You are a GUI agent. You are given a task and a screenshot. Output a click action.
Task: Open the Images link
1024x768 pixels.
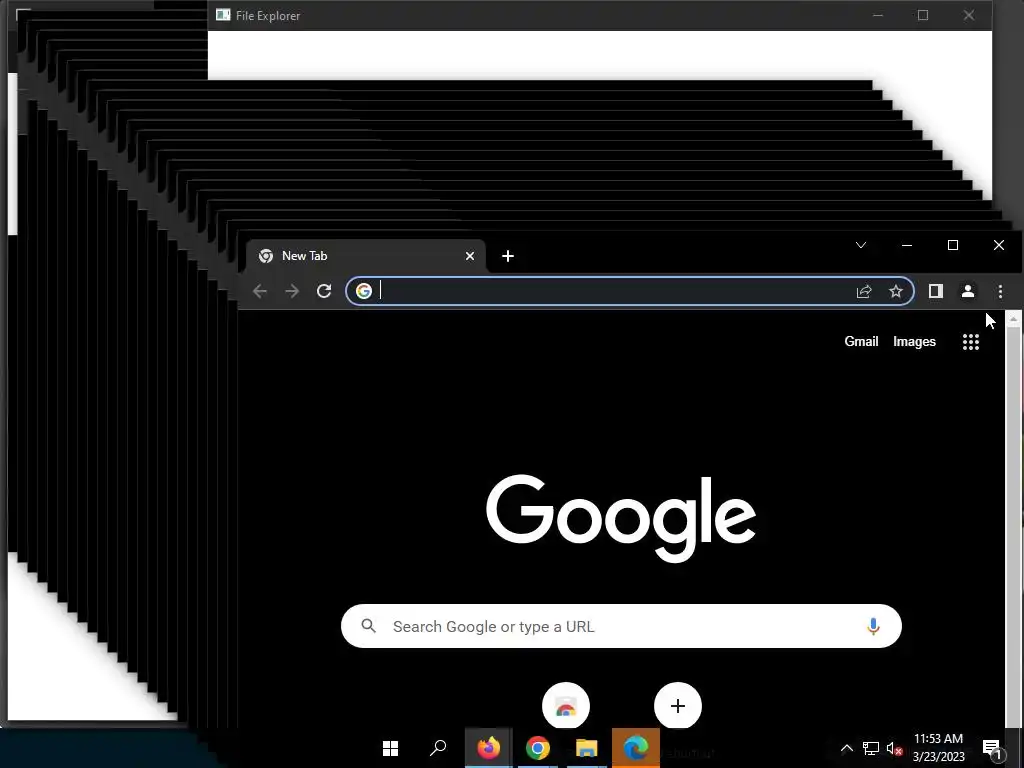point(914,342)
